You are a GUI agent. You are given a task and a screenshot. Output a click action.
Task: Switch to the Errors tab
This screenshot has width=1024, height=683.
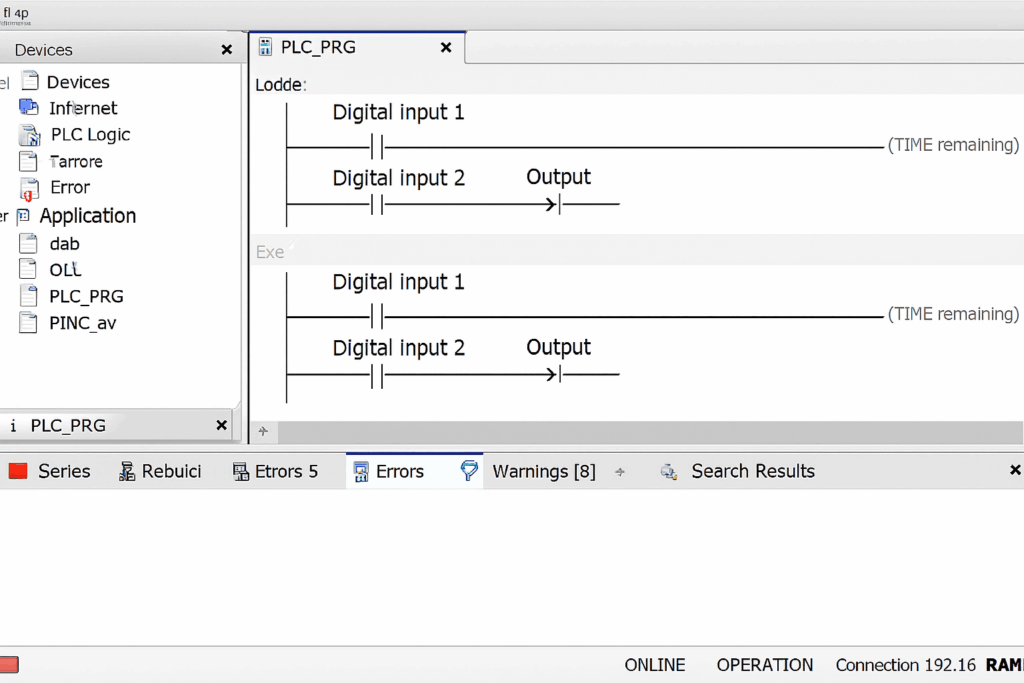(x=400, y=471)
